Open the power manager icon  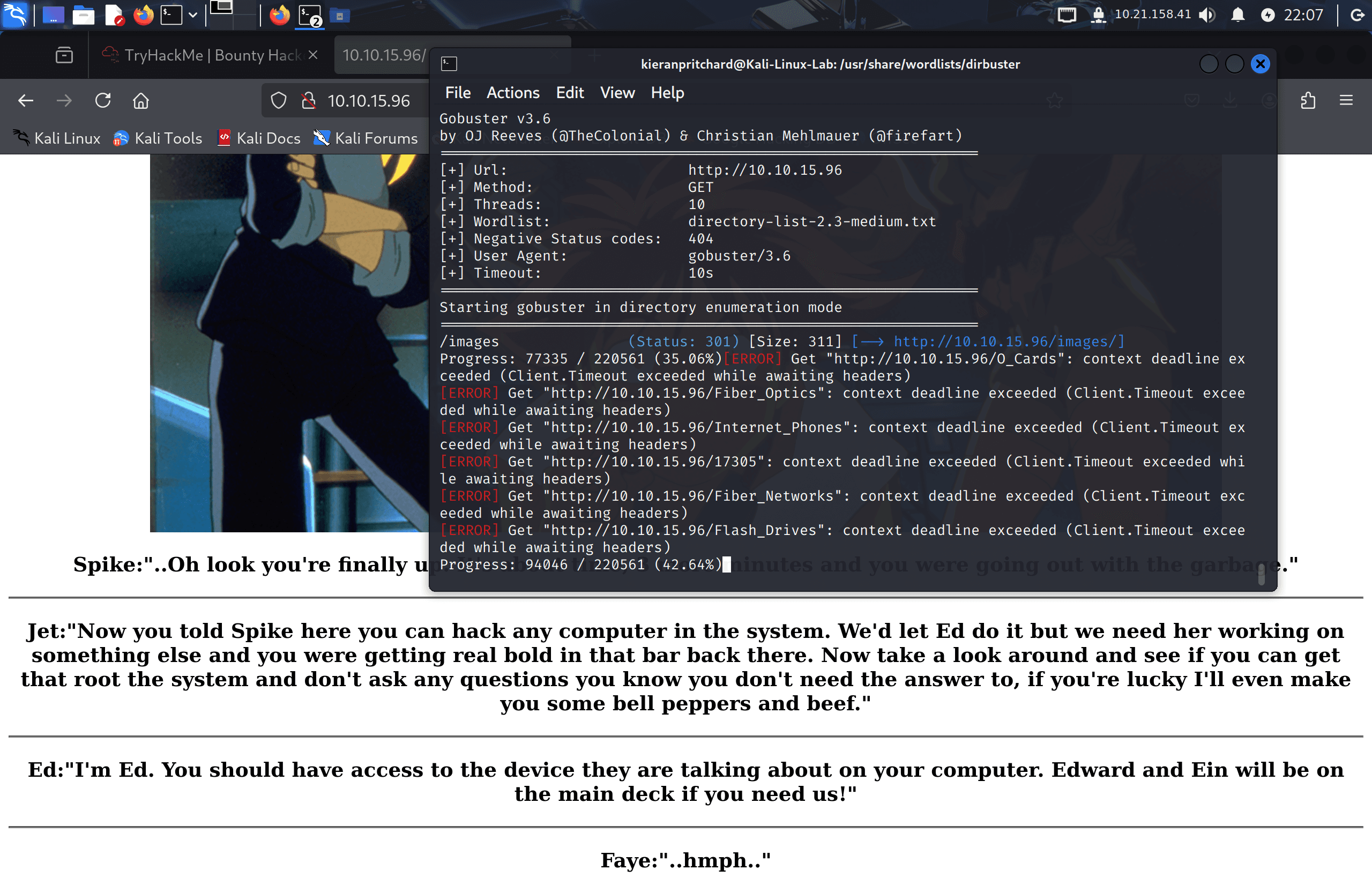(x=1267, y=14)
